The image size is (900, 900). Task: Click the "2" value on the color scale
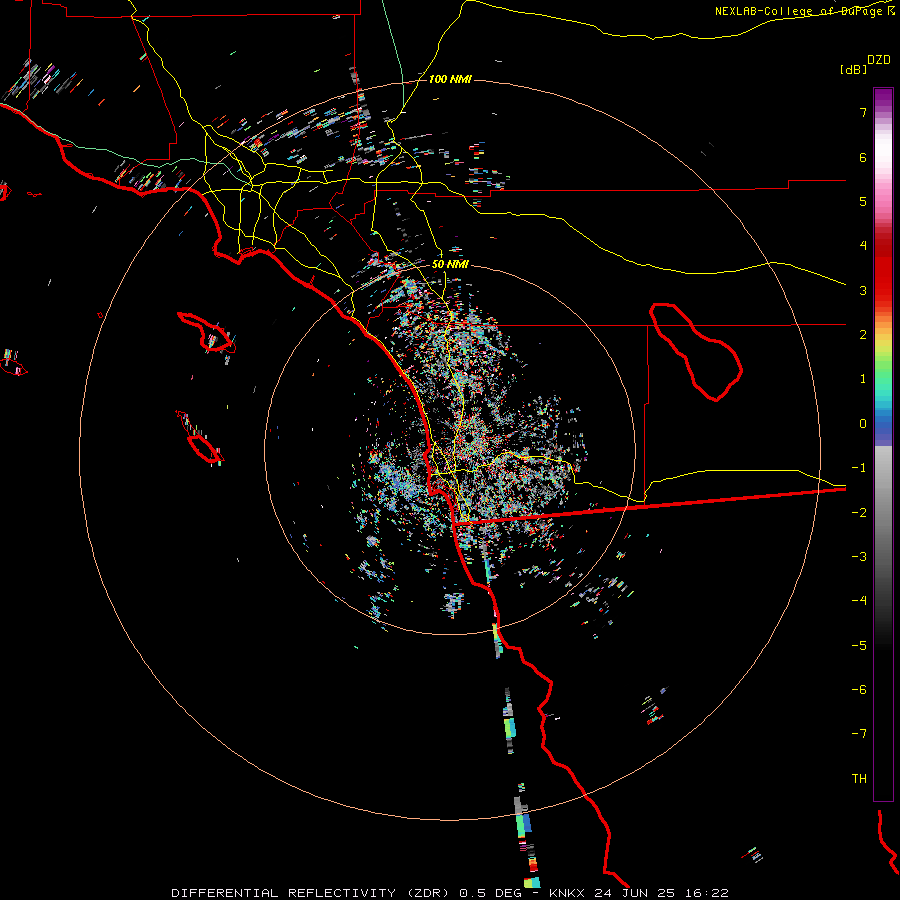863,335
